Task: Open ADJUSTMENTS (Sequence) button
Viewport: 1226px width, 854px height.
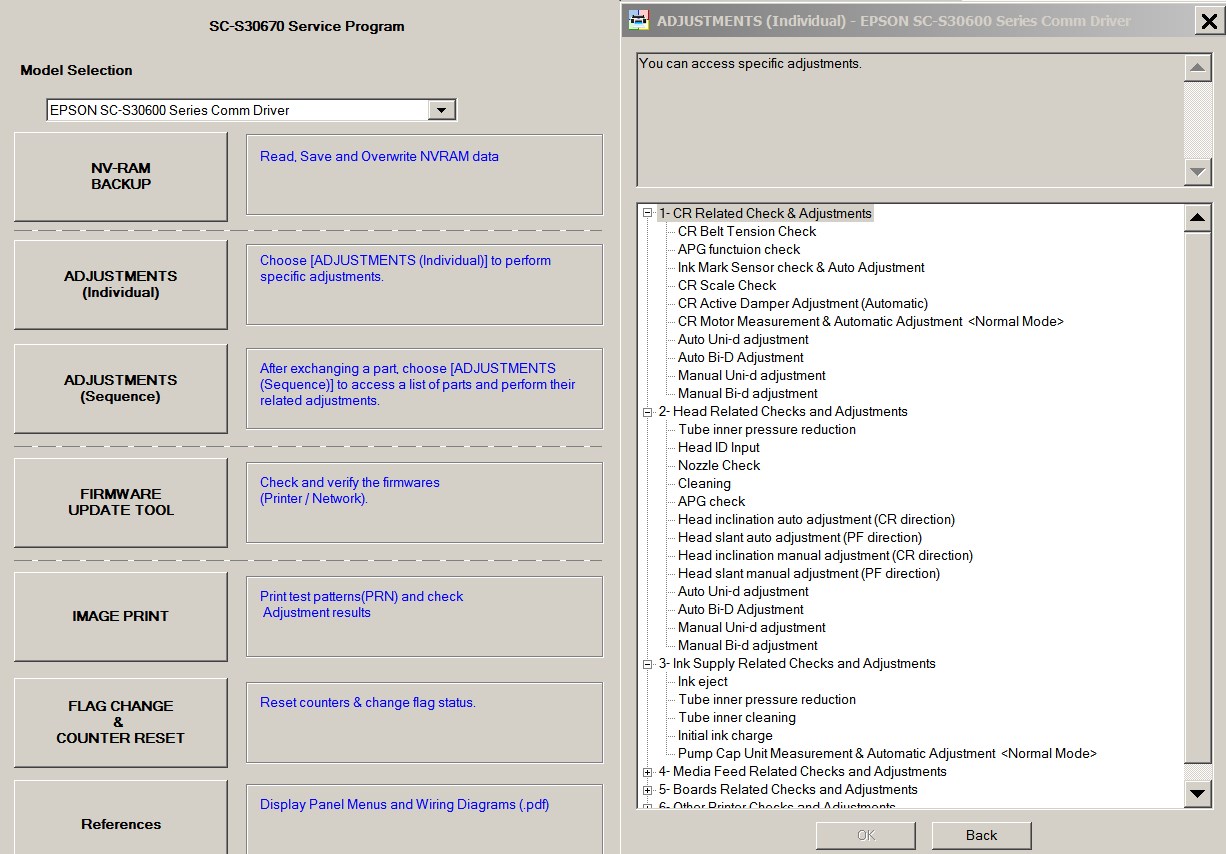Action: click(x=121, y=389)
